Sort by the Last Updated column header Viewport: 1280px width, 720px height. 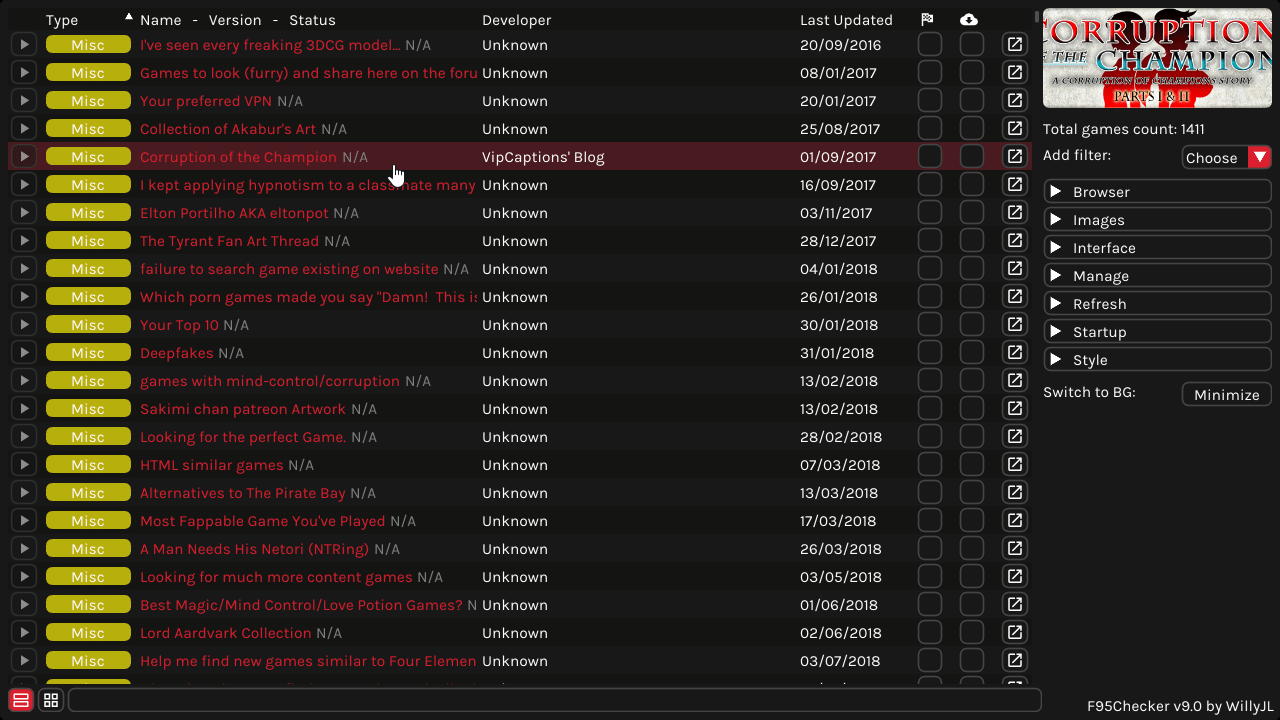tap(846, 20)
